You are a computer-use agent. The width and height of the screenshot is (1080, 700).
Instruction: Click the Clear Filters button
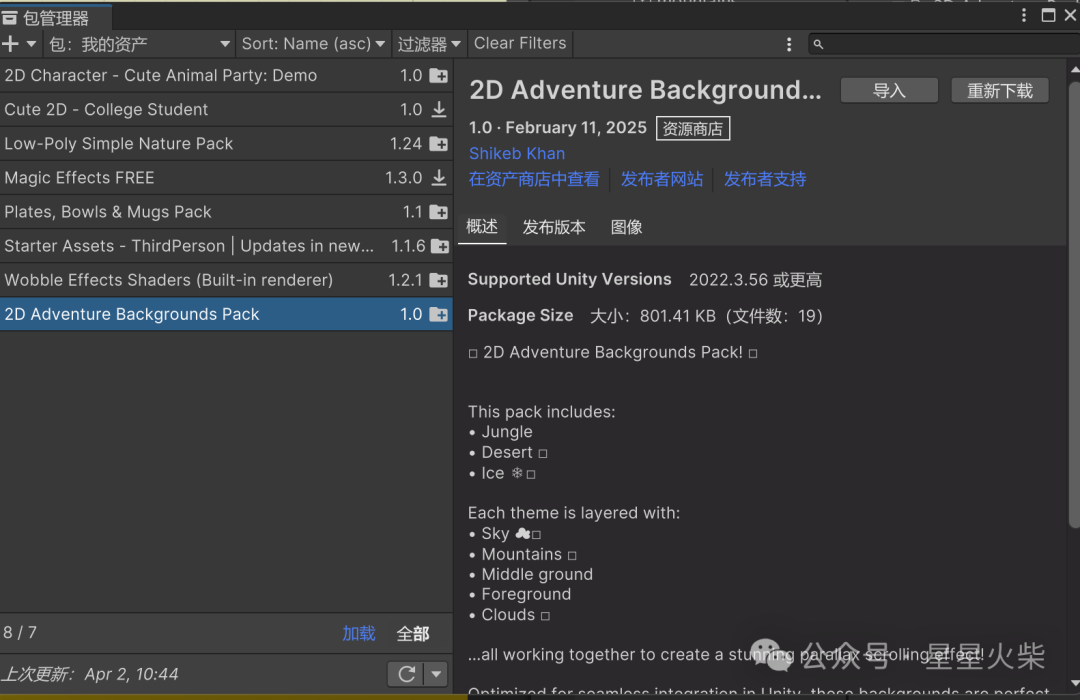click(520, 43)
